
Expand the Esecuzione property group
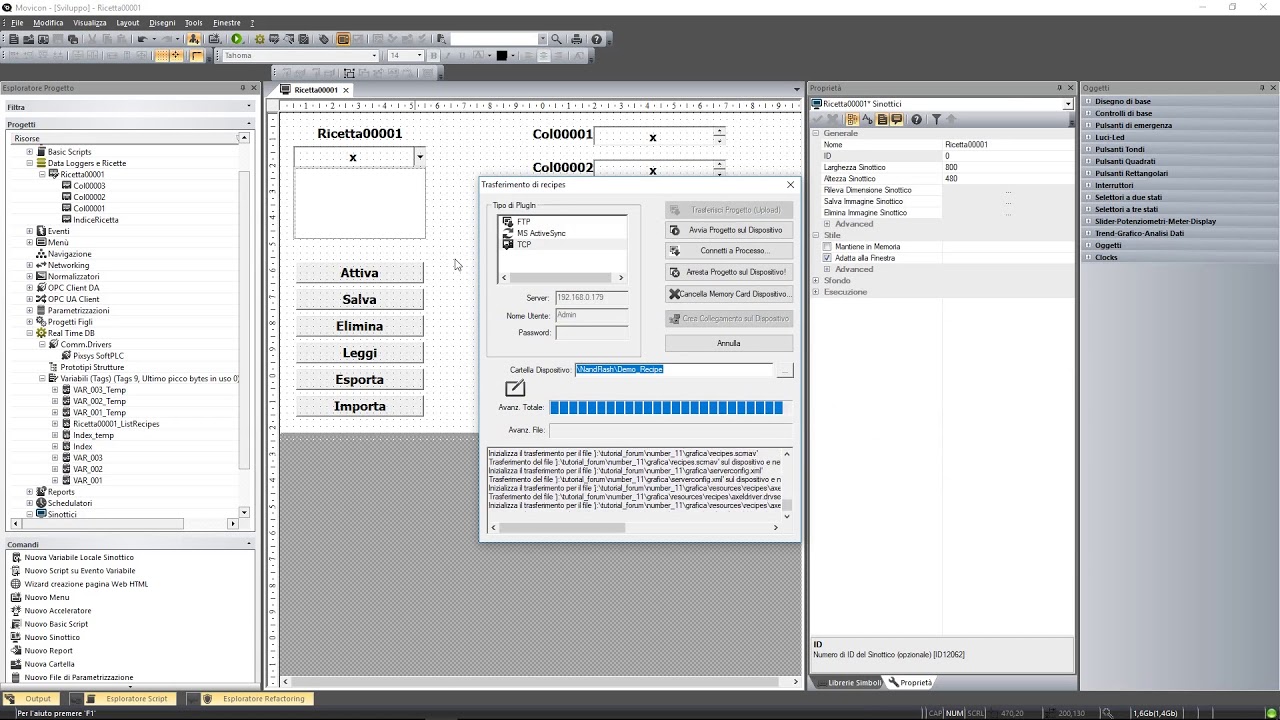[x=816, y=292]
